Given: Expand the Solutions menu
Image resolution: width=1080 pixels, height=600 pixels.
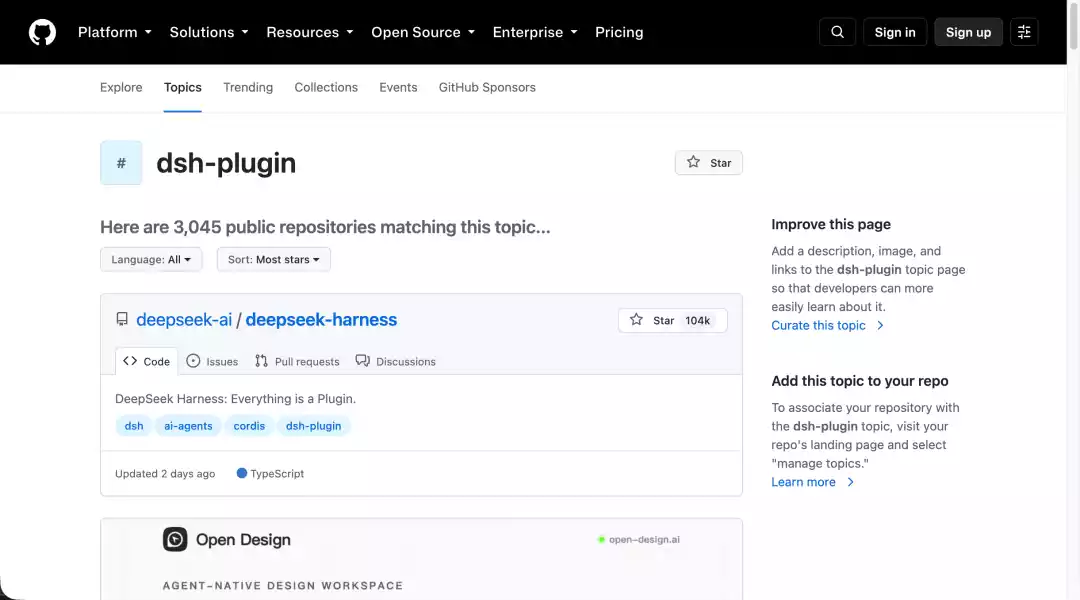Looking at the screenshot, I should coord(209,32).
